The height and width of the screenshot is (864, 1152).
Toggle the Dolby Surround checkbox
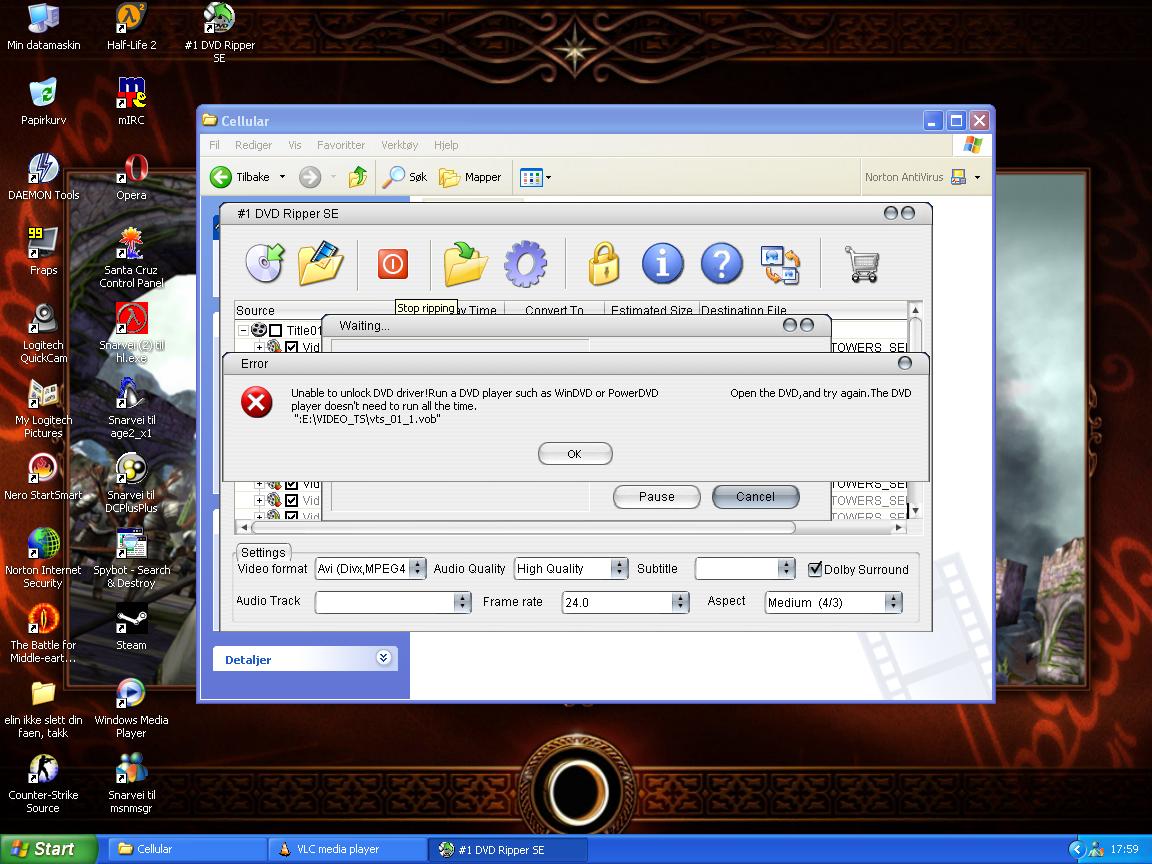pos(814,569)
